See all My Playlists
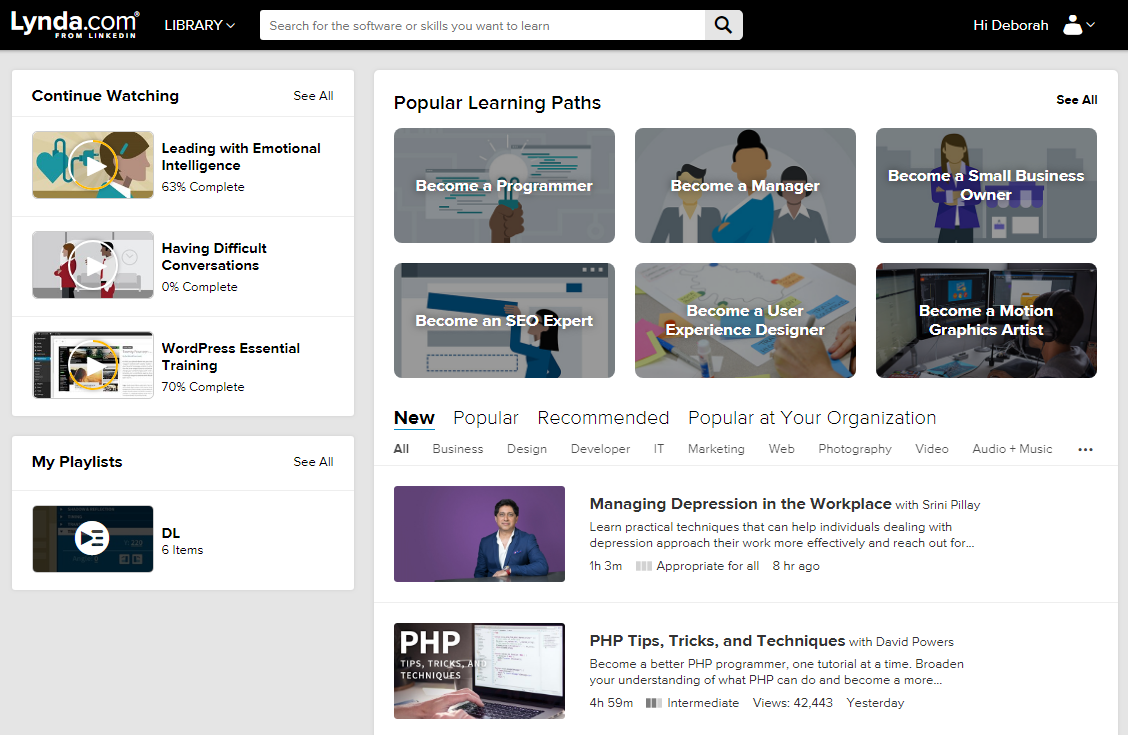This screenshot has width=1128, height=735. [x=313, y=462]
